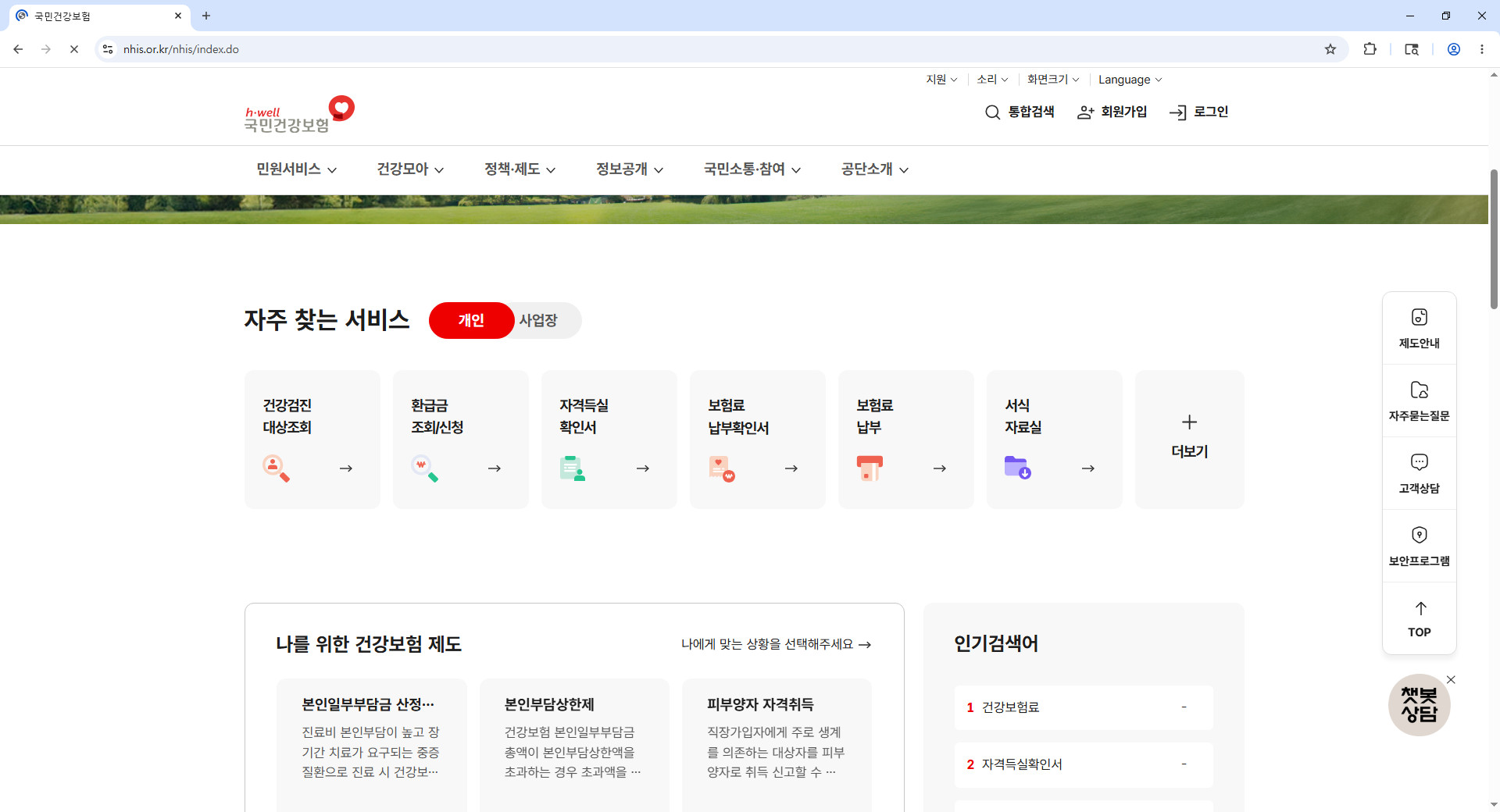Image resolution: width=1500 pixels, height=812 pixels.
Task: Expand 공단소개 menu
Action: click(875, 169)
